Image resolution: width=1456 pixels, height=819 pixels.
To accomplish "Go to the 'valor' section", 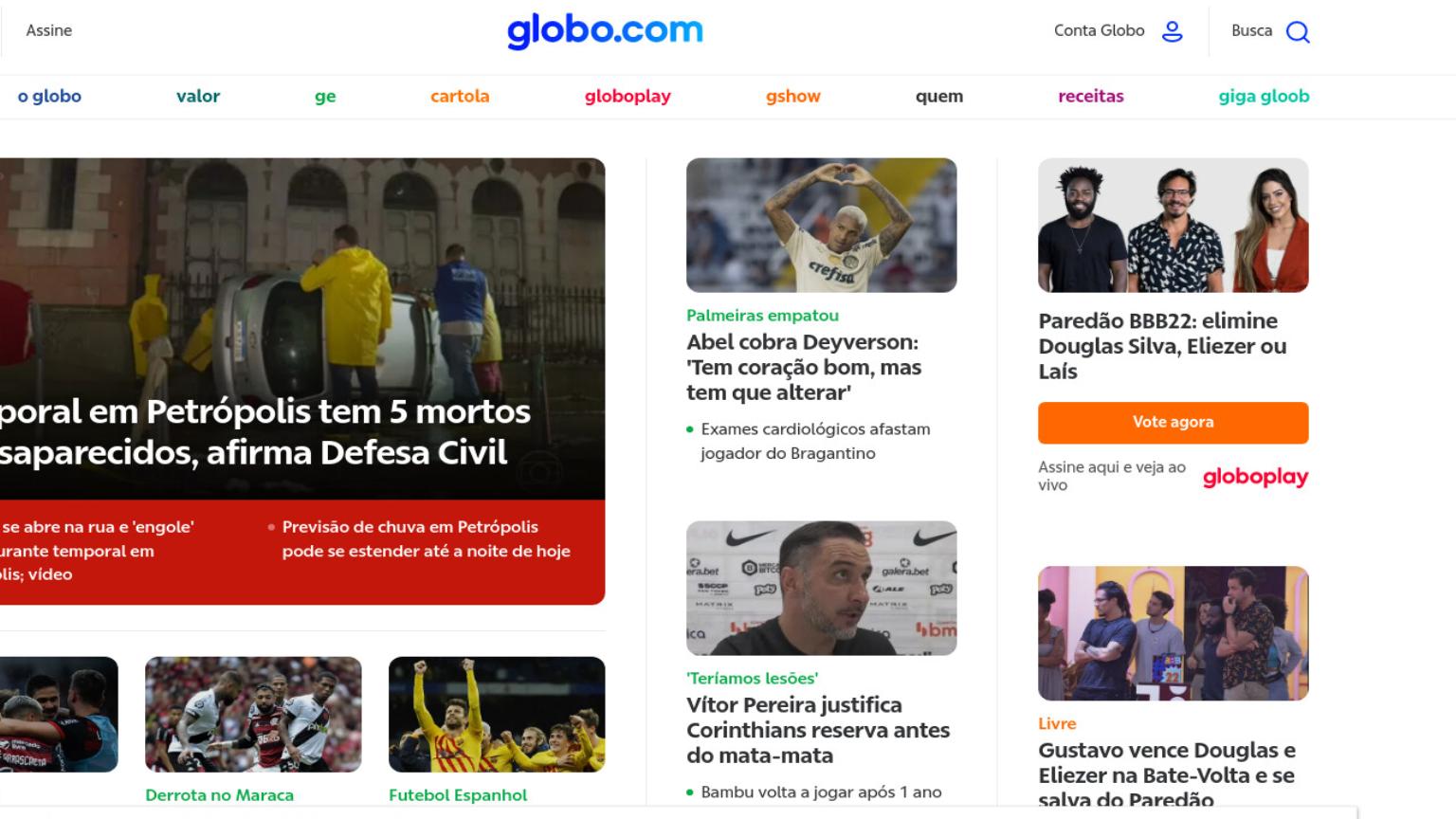I will pyautogui.click(x=198, y=96).
